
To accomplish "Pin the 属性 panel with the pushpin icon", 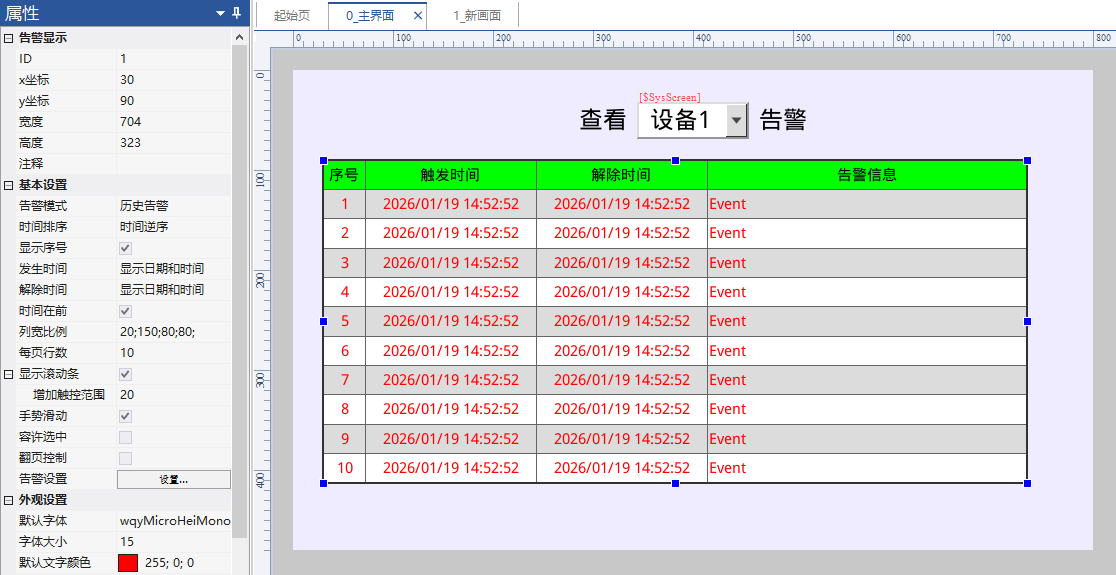I will point(236,13).
